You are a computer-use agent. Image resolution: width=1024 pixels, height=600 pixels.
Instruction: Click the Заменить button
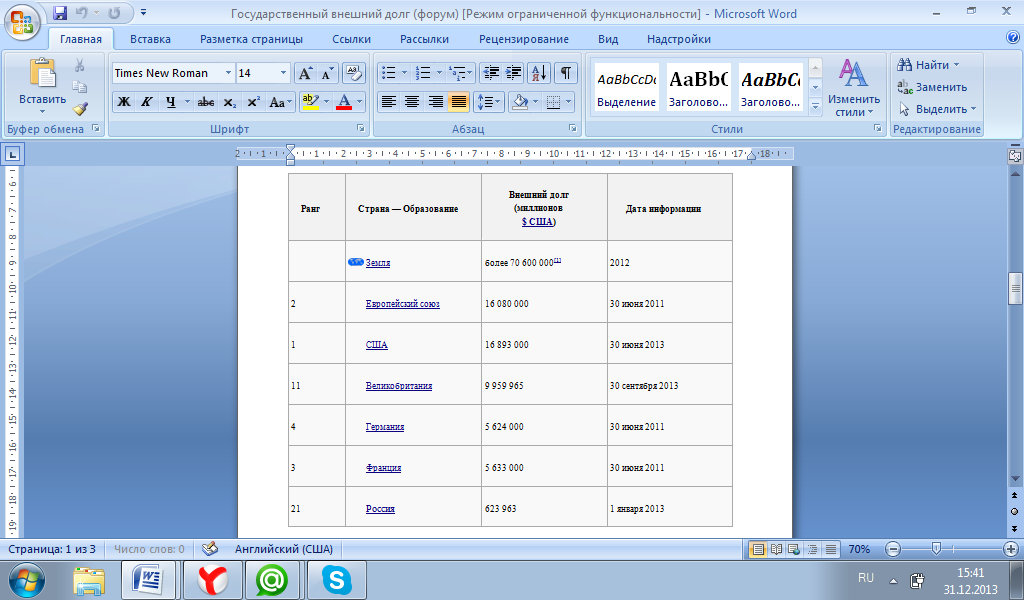(x=933, y=87)
